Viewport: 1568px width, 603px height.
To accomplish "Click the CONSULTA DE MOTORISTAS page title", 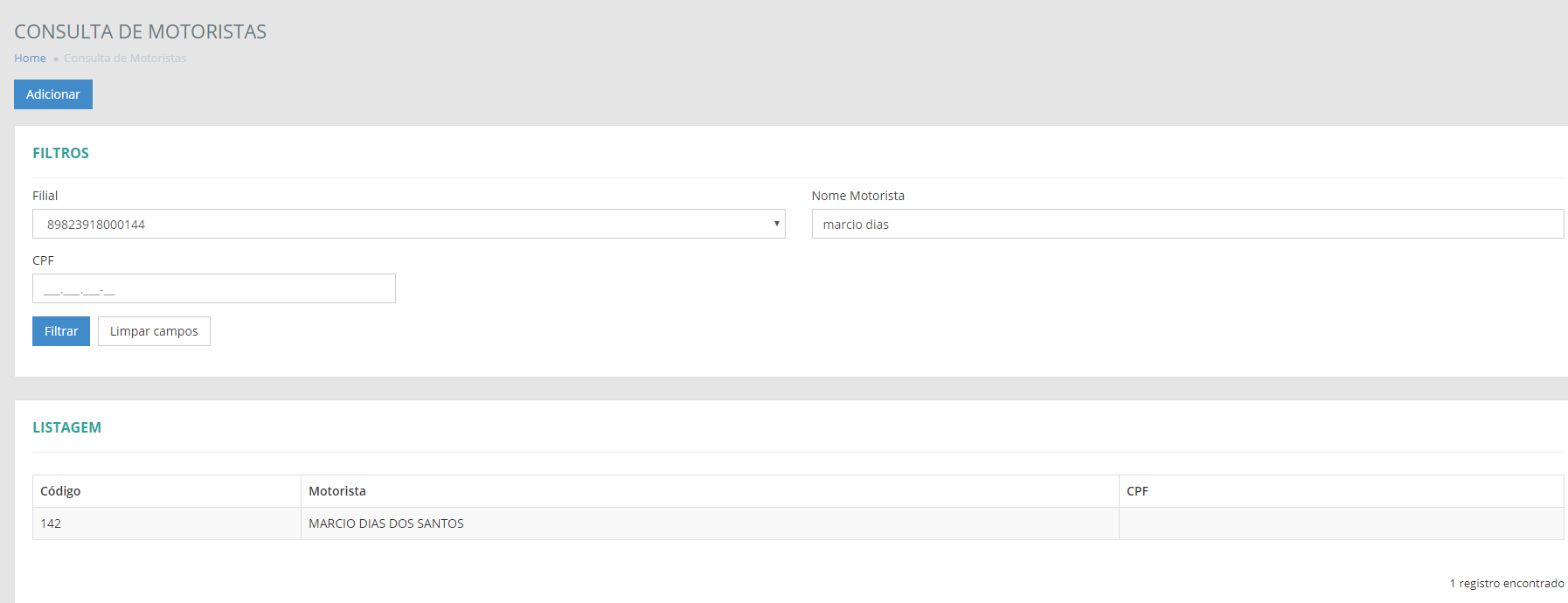I will [x=141, y=31].
